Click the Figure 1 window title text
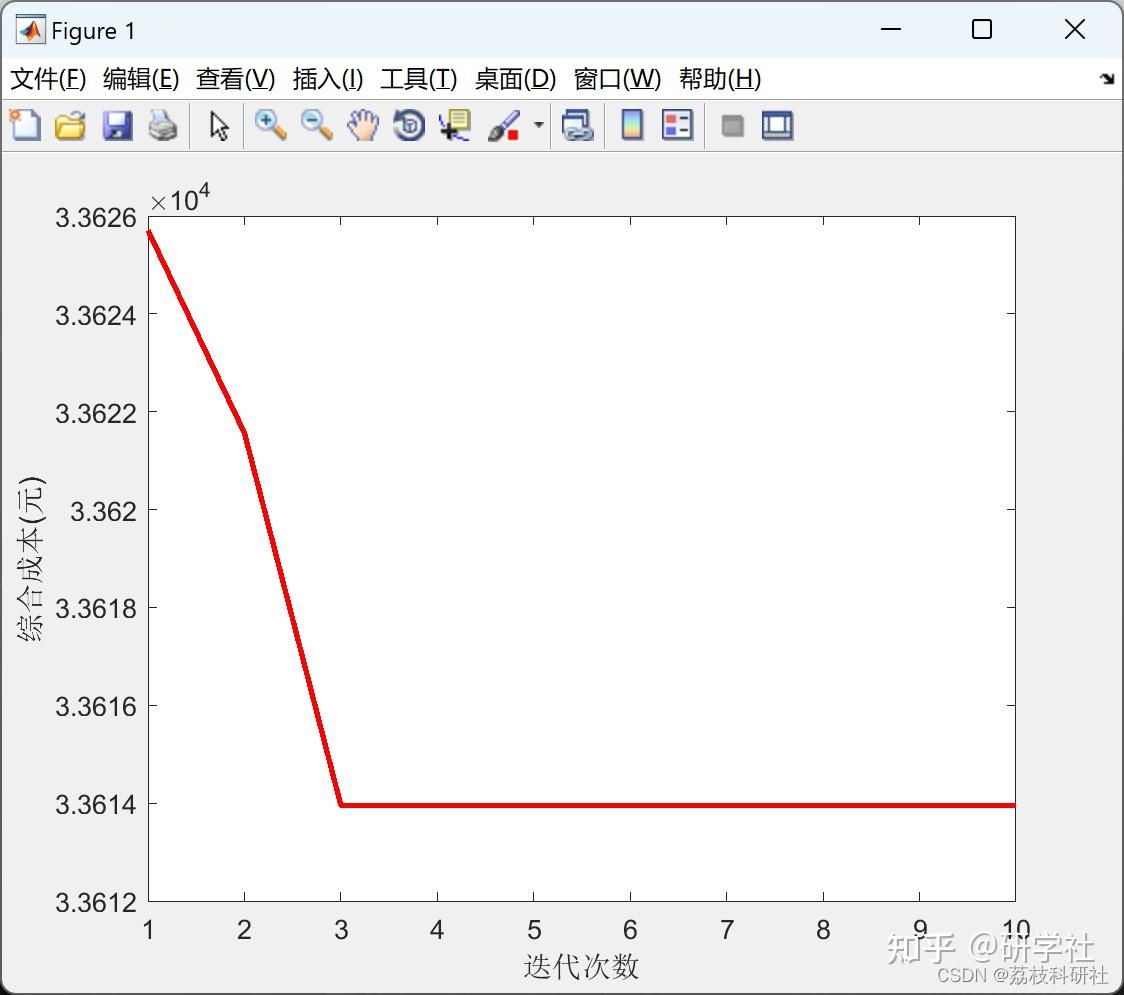The image size is (1124, 995). [93, 31]
